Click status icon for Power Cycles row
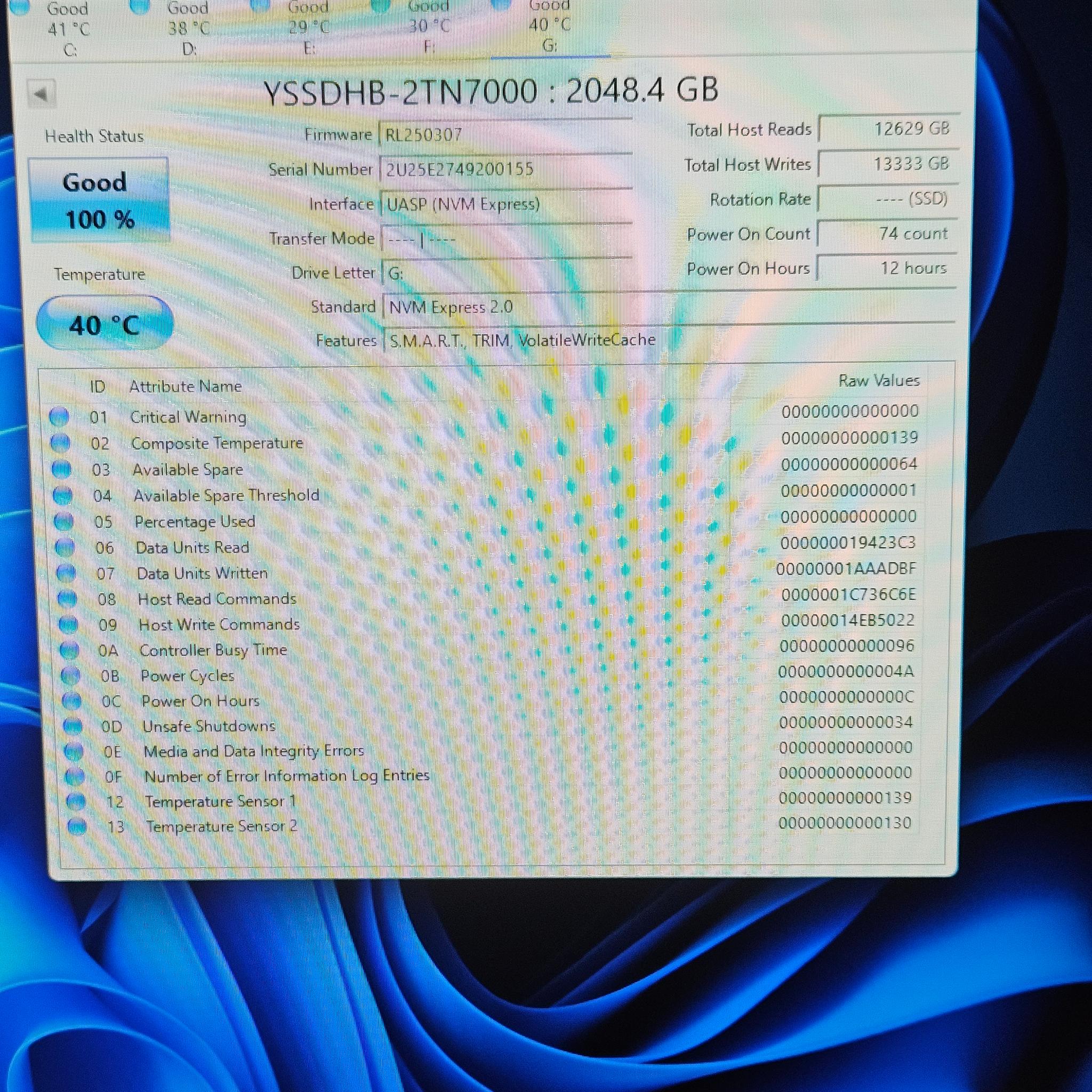 pyautogui.click(x=70, y=676)
